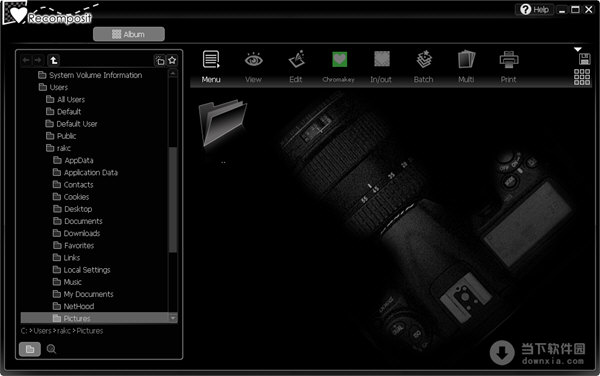Select the Music folder
600x376 pixels.
[67, 282]
